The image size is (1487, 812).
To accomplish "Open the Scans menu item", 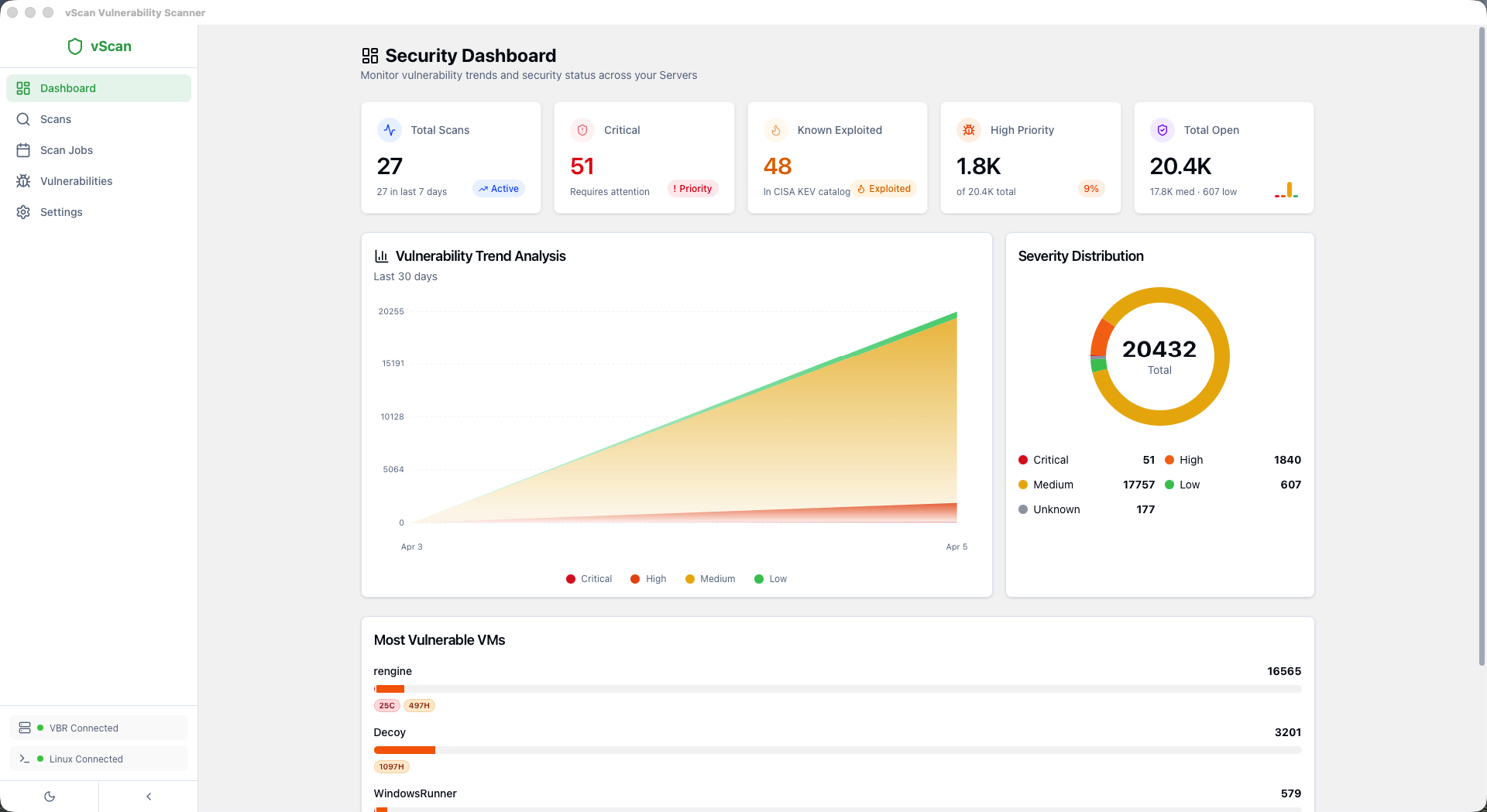I will click(98, 119).
